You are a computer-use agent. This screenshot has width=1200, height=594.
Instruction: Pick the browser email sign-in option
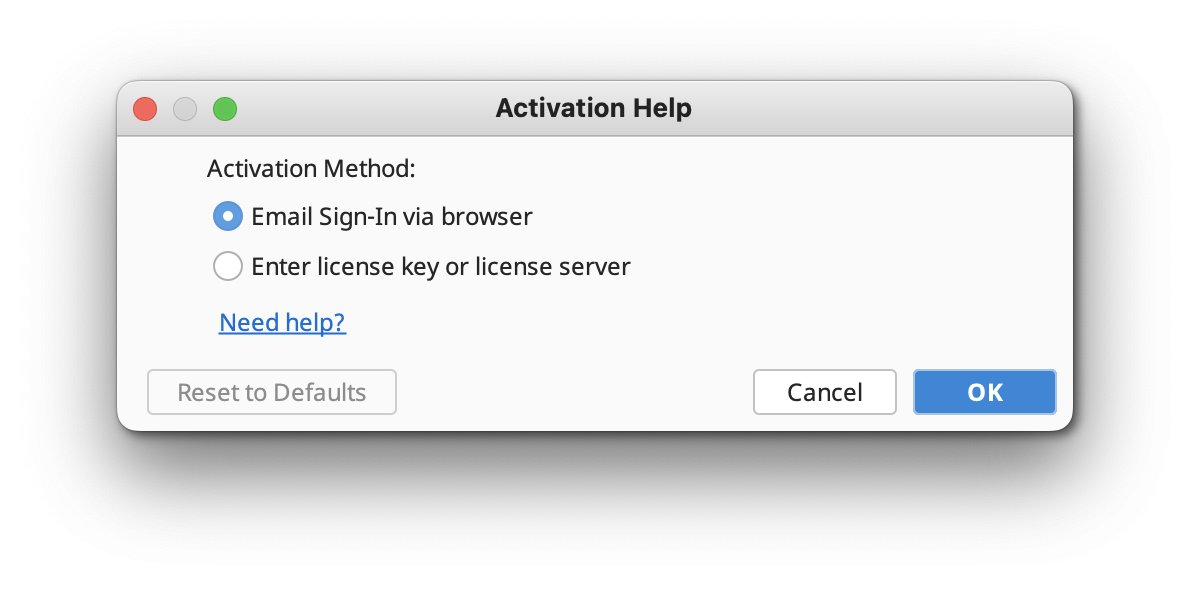[228, 216]
